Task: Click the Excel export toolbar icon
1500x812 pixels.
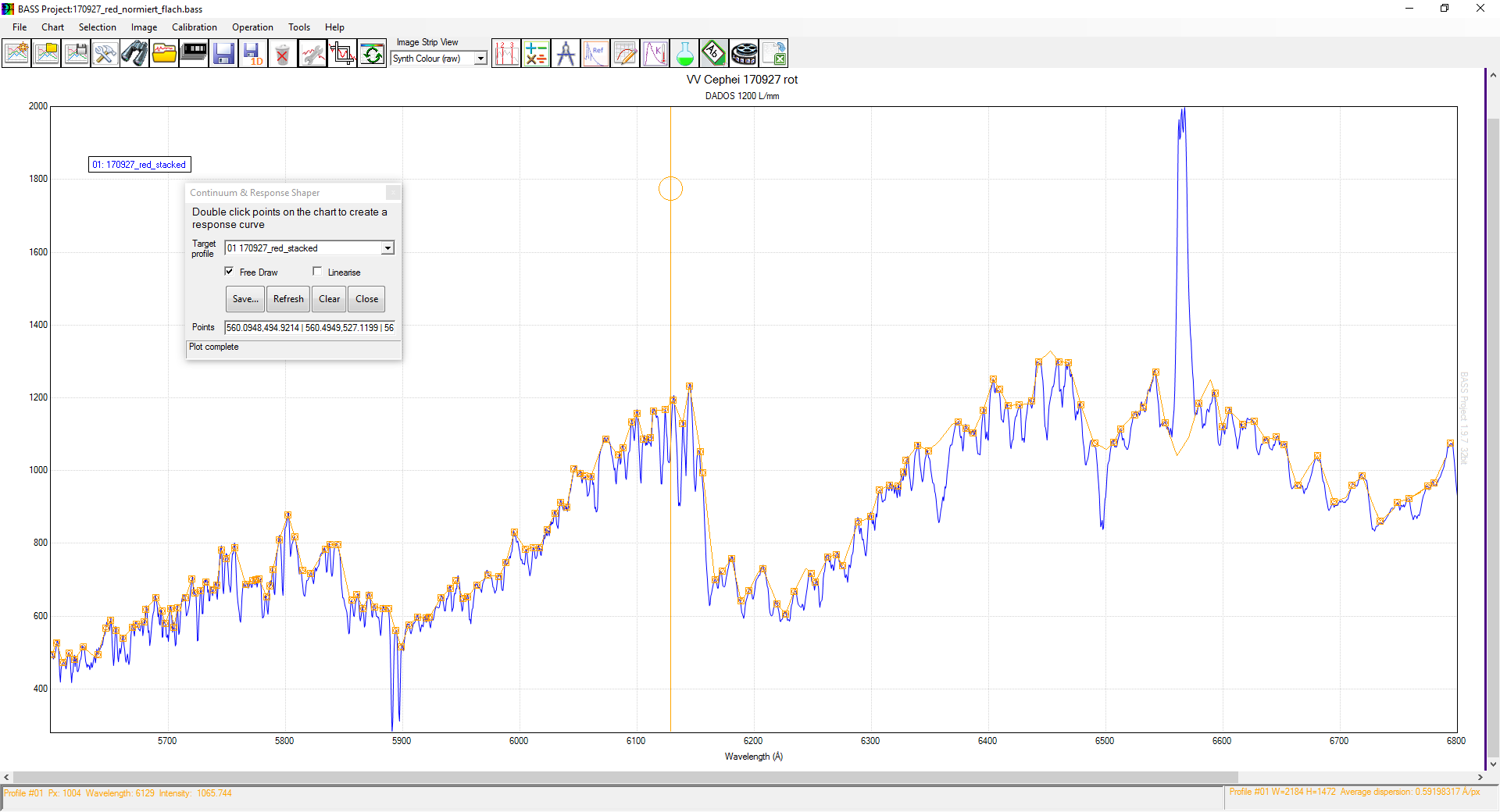Action: point(773,54)
